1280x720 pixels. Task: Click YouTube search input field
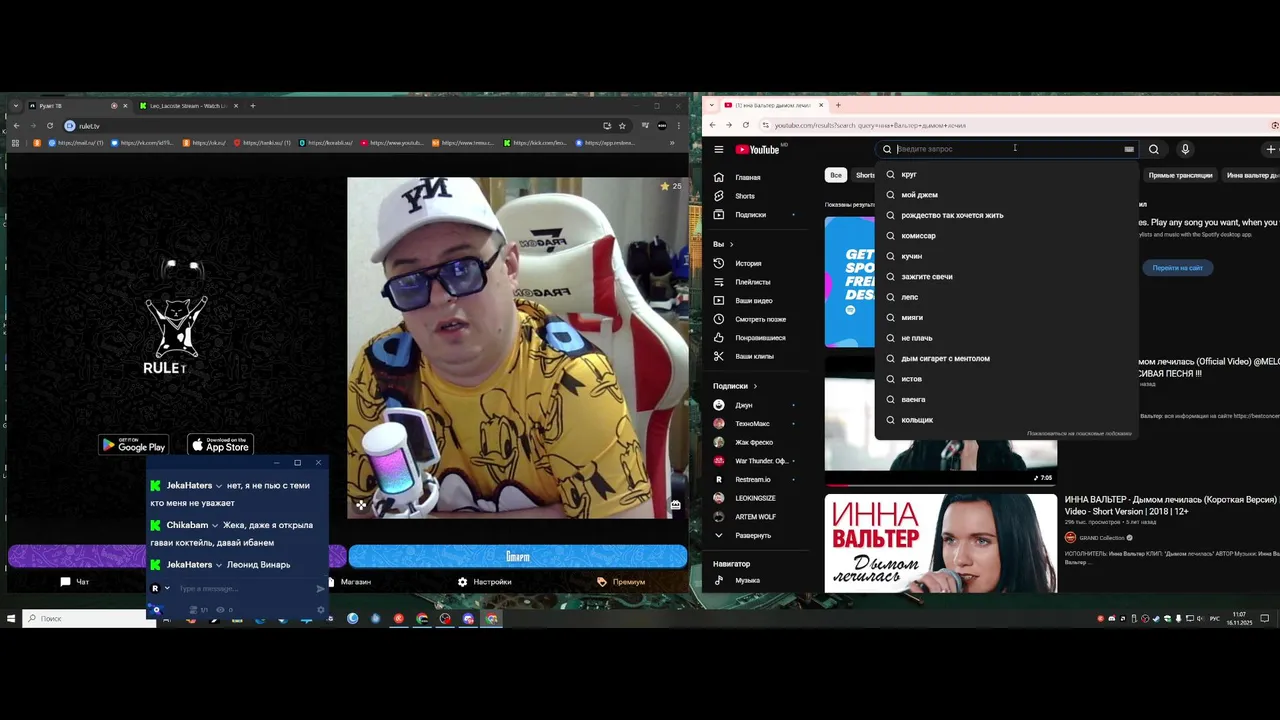[1005, 149]
